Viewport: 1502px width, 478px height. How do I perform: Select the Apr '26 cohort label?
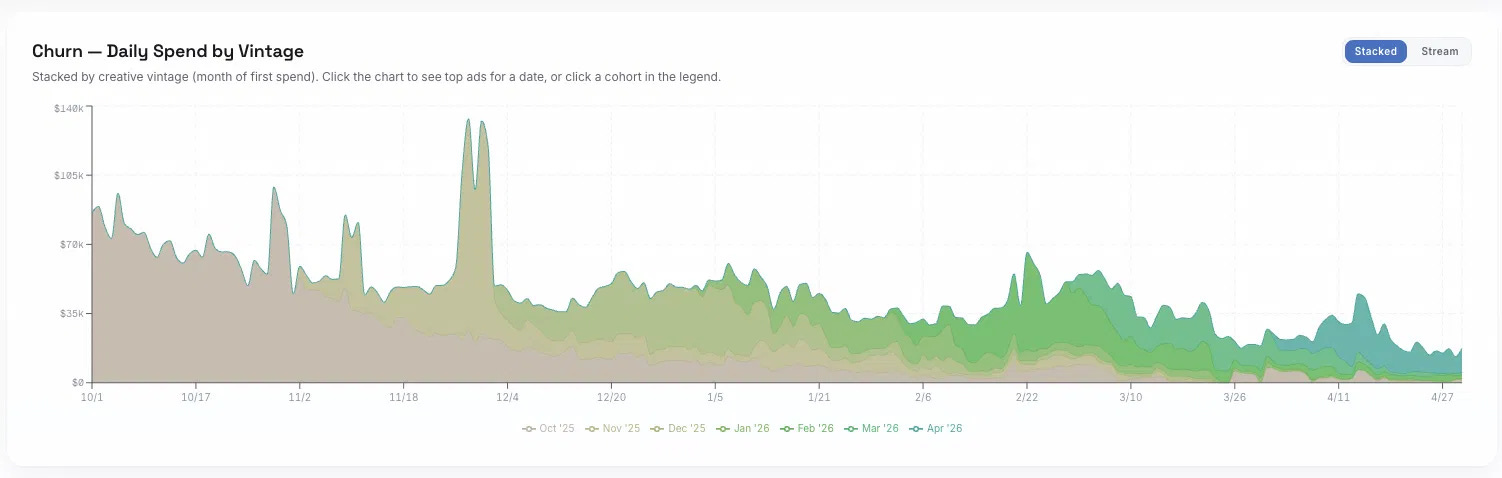point(944,429)
